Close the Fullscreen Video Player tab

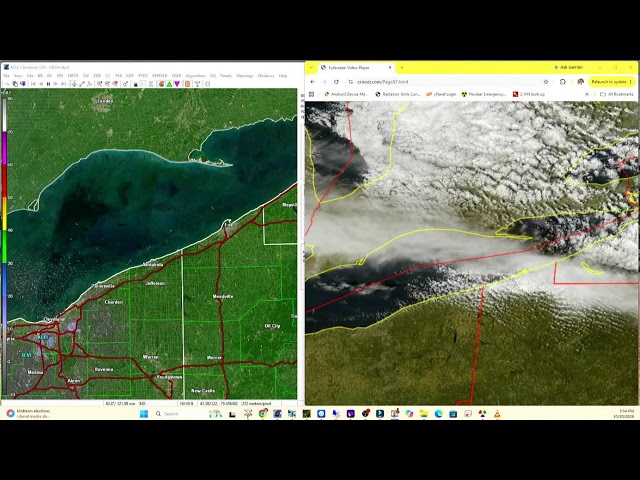(x=390, y=68)
